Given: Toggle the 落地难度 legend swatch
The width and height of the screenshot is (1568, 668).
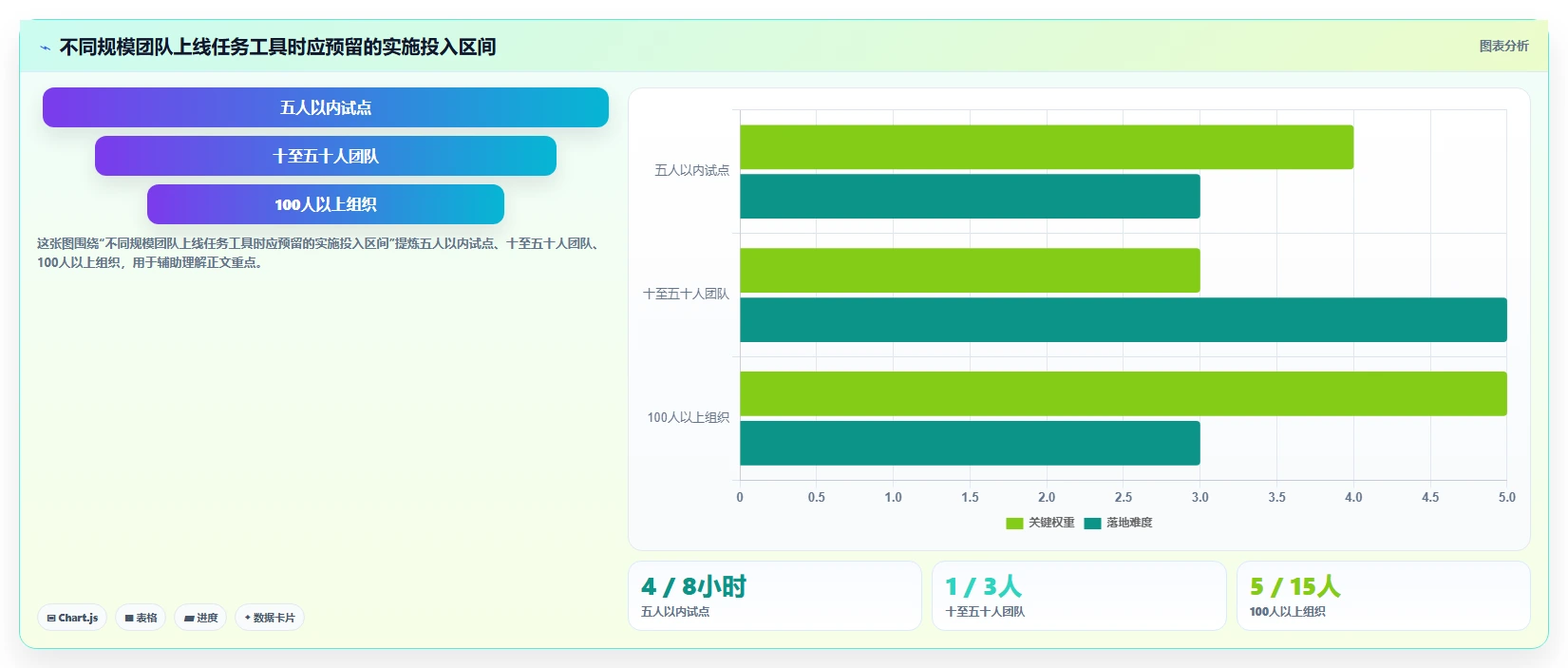Looking at the screenshot, I should pyautogui.click(x=1092, y=523).
